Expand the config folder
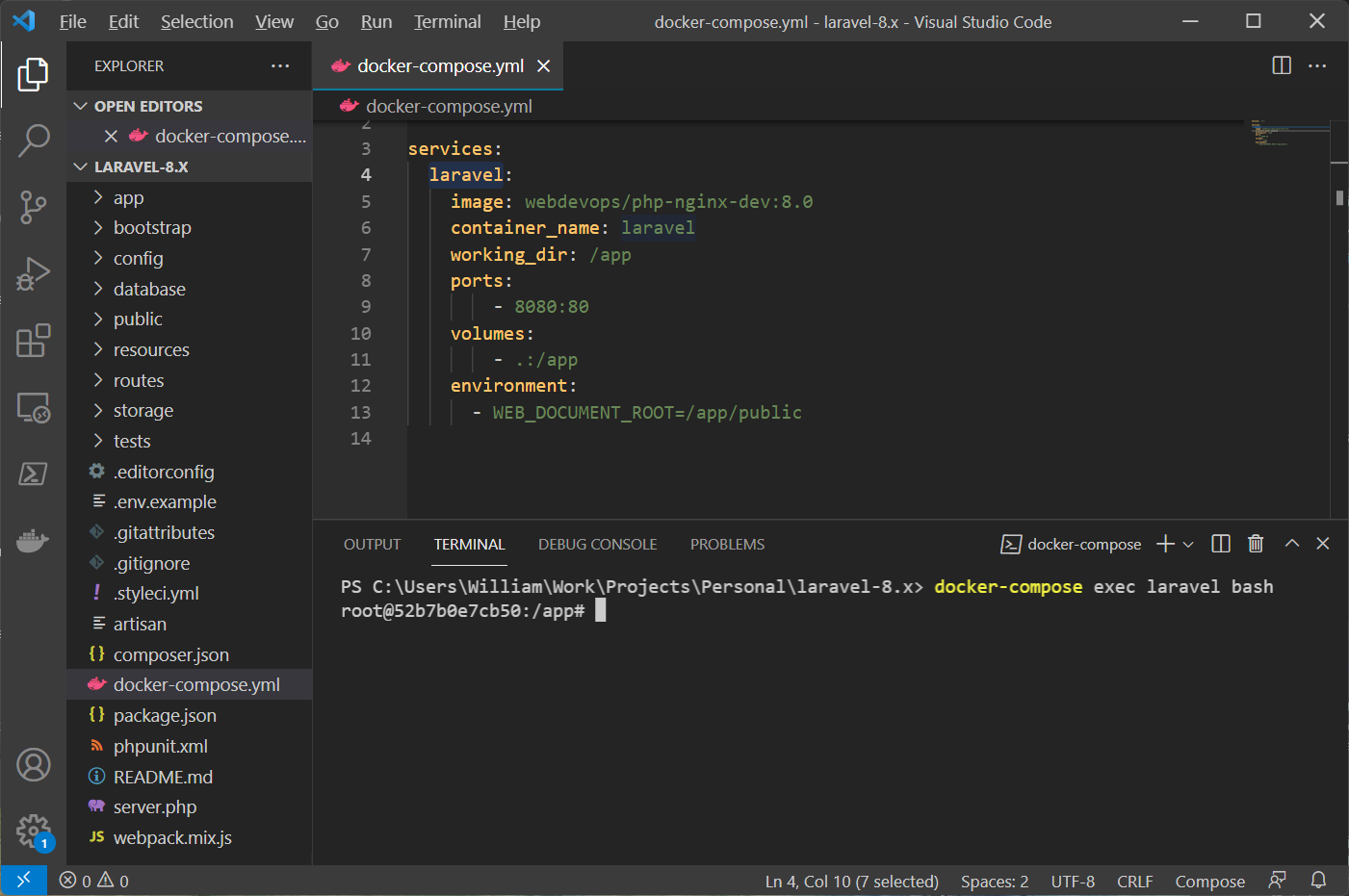 189,258
